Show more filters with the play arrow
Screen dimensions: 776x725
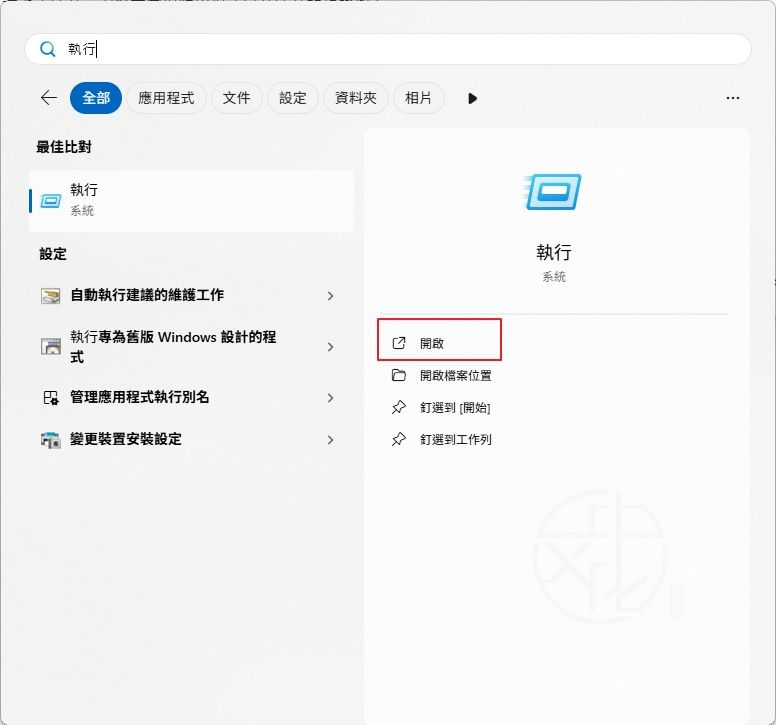pyautogui.click(x=472, y=98)
